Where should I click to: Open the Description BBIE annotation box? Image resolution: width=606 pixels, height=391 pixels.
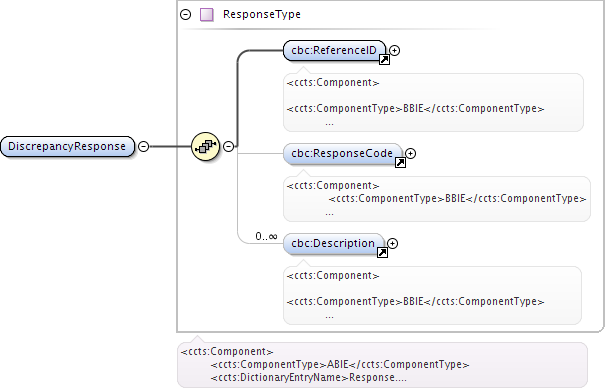(x=432, y=295)
